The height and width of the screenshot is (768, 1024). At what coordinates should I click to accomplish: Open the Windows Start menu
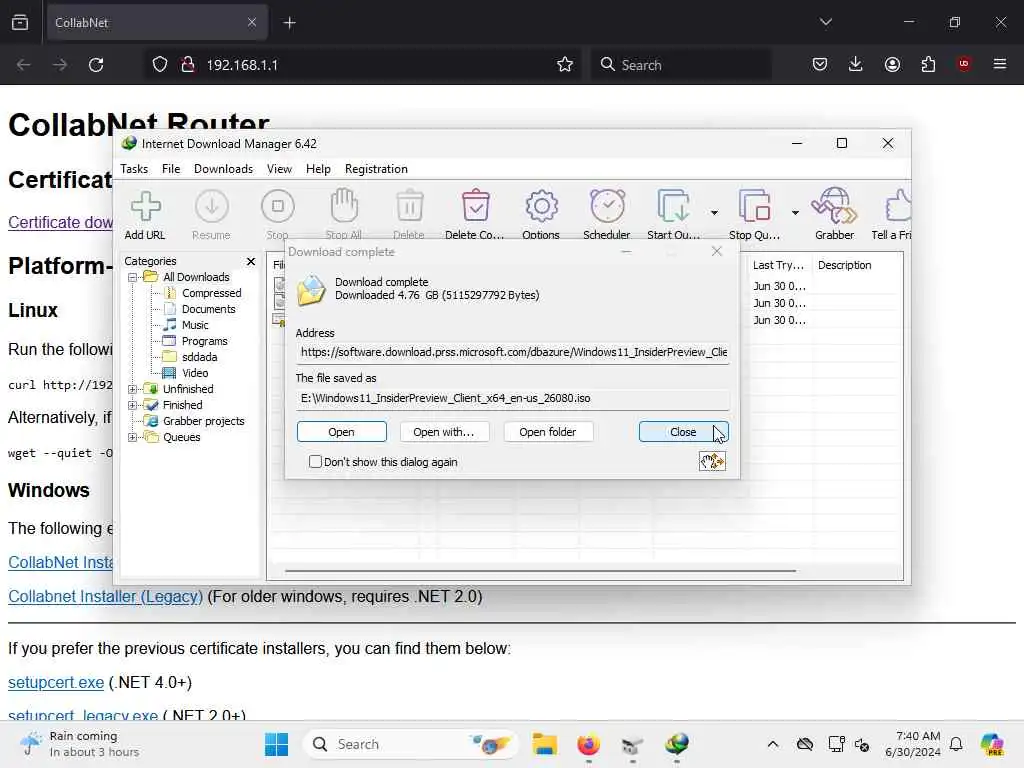(x=276, y=744)
